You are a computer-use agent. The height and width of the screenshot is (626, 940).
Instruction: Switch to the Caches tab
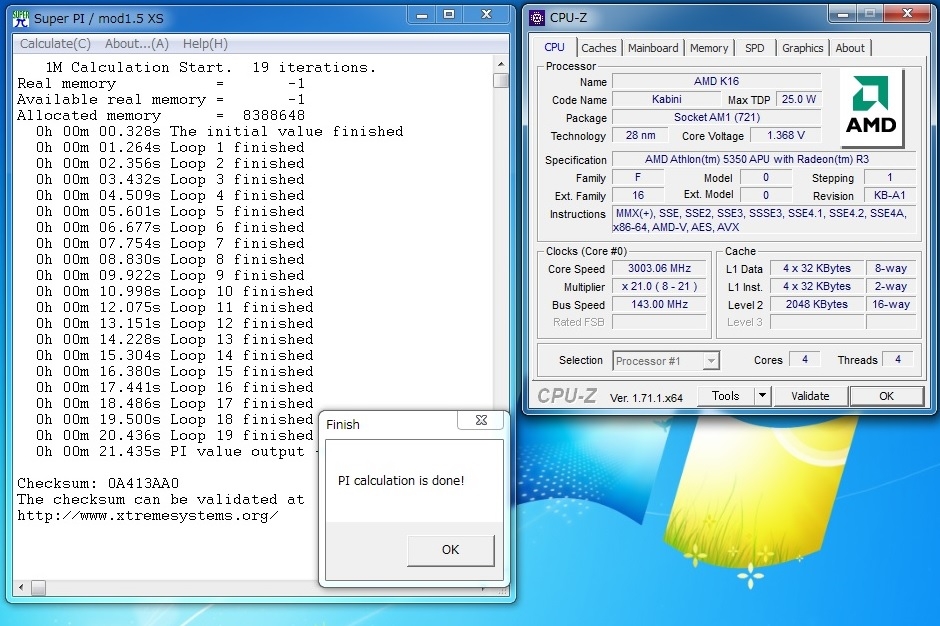click(x=599, y=48)
